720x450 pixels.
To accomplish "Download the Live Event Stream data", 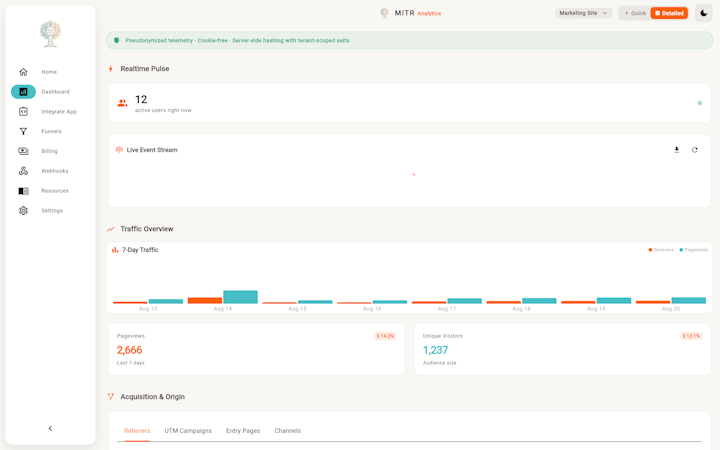I will coord(676,150).
